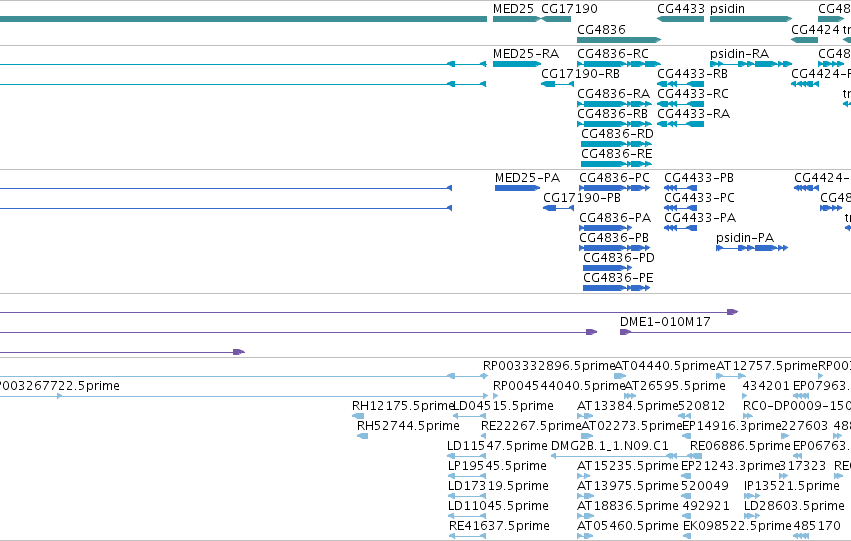Open the CG4836 gene feature

619,40
